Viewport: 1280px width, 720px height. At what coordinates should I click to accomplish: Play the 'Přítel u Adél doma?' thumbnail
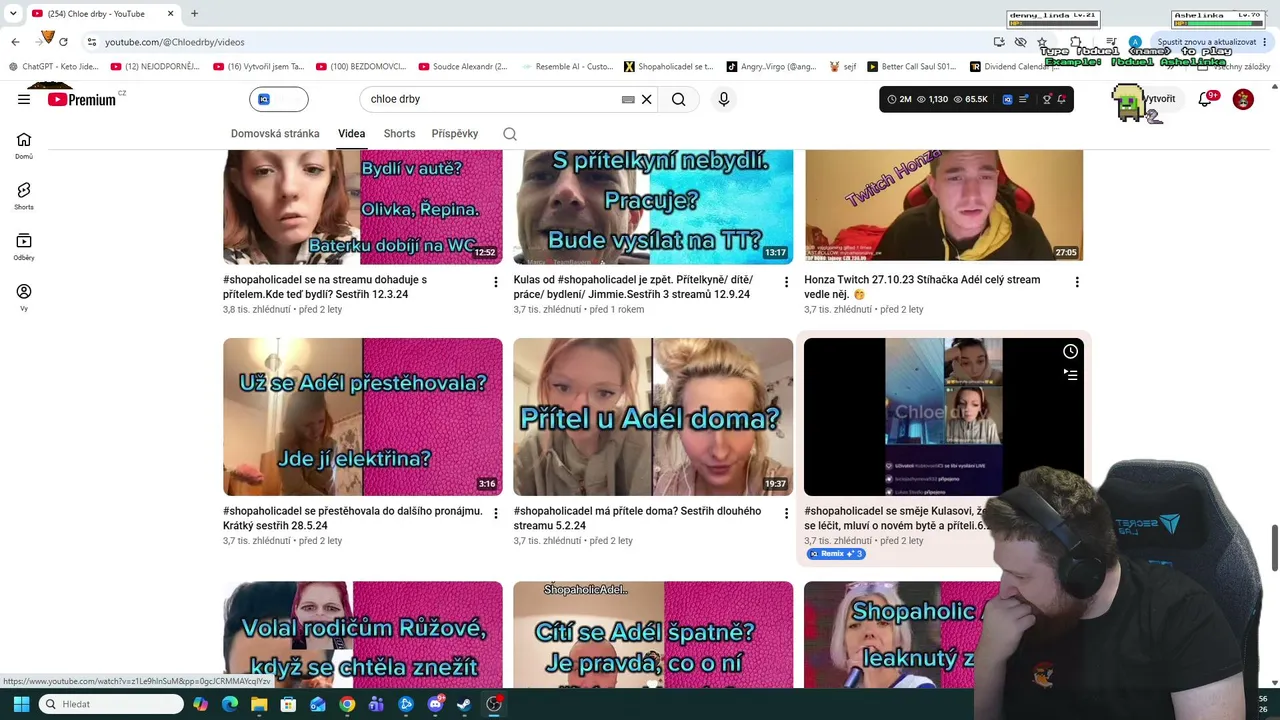click(653, 417)
